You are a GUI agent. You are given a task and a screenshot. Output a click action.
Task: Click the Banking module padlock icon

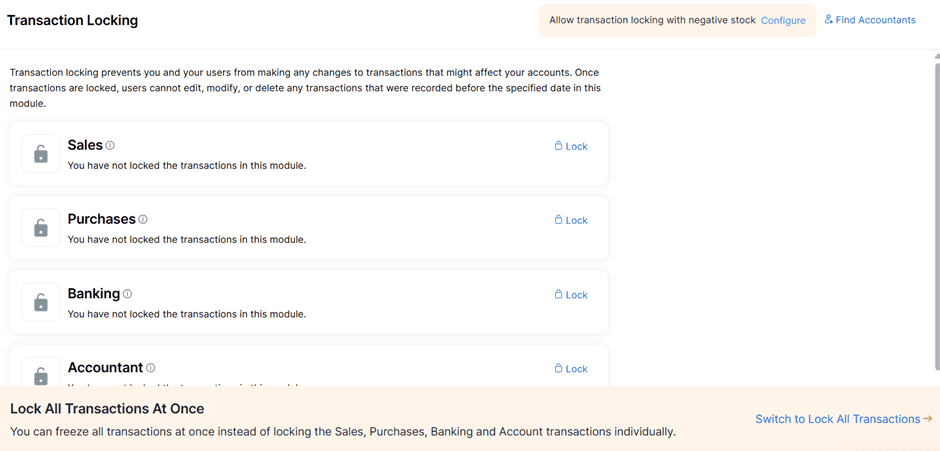coord(41,302)
